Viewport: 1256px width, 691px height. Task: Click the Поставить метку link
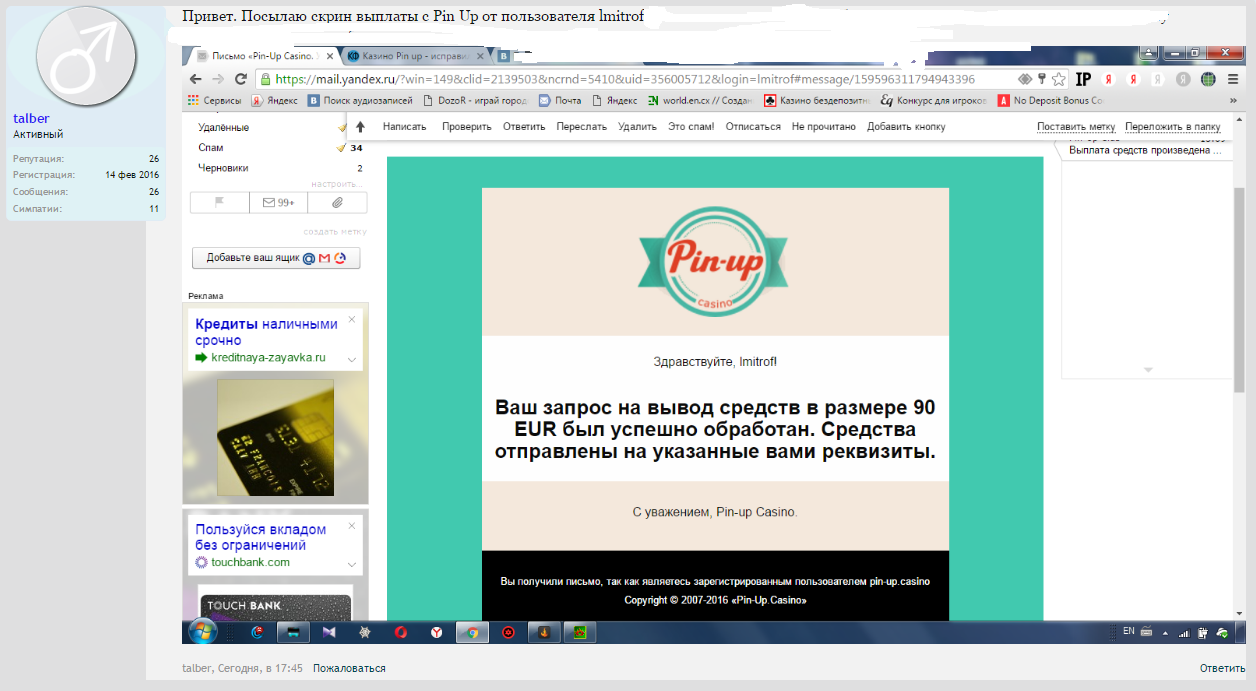pyautogui.click(x=1076, y=127)
